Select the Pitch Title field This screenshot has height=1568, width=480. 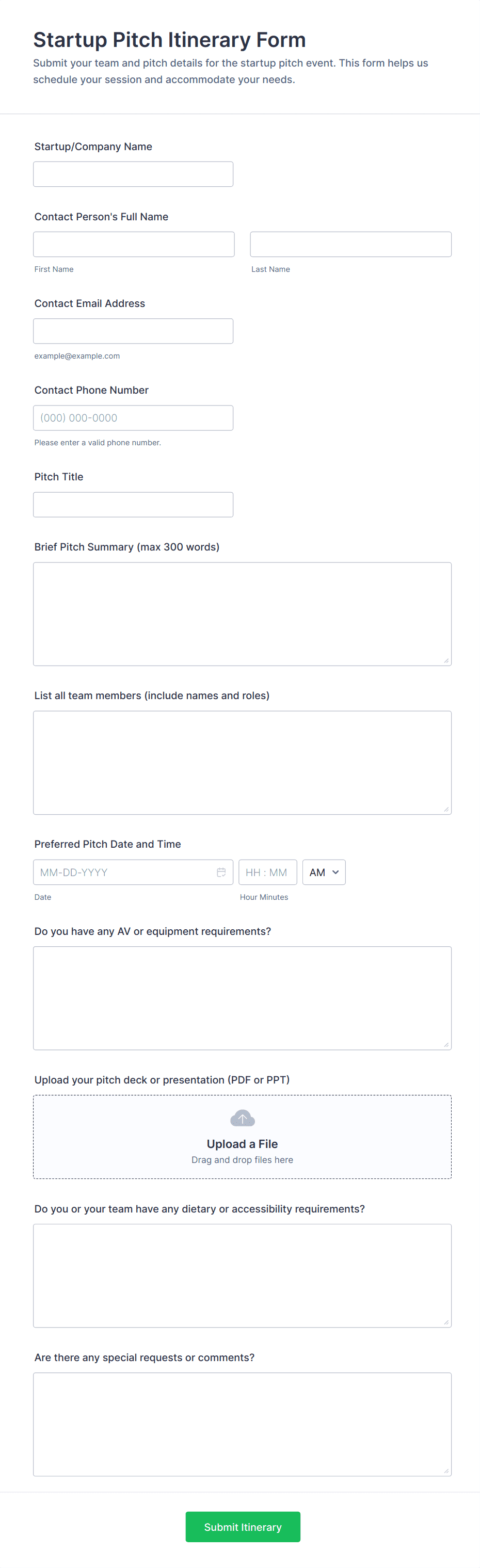(x=133, y=505)
